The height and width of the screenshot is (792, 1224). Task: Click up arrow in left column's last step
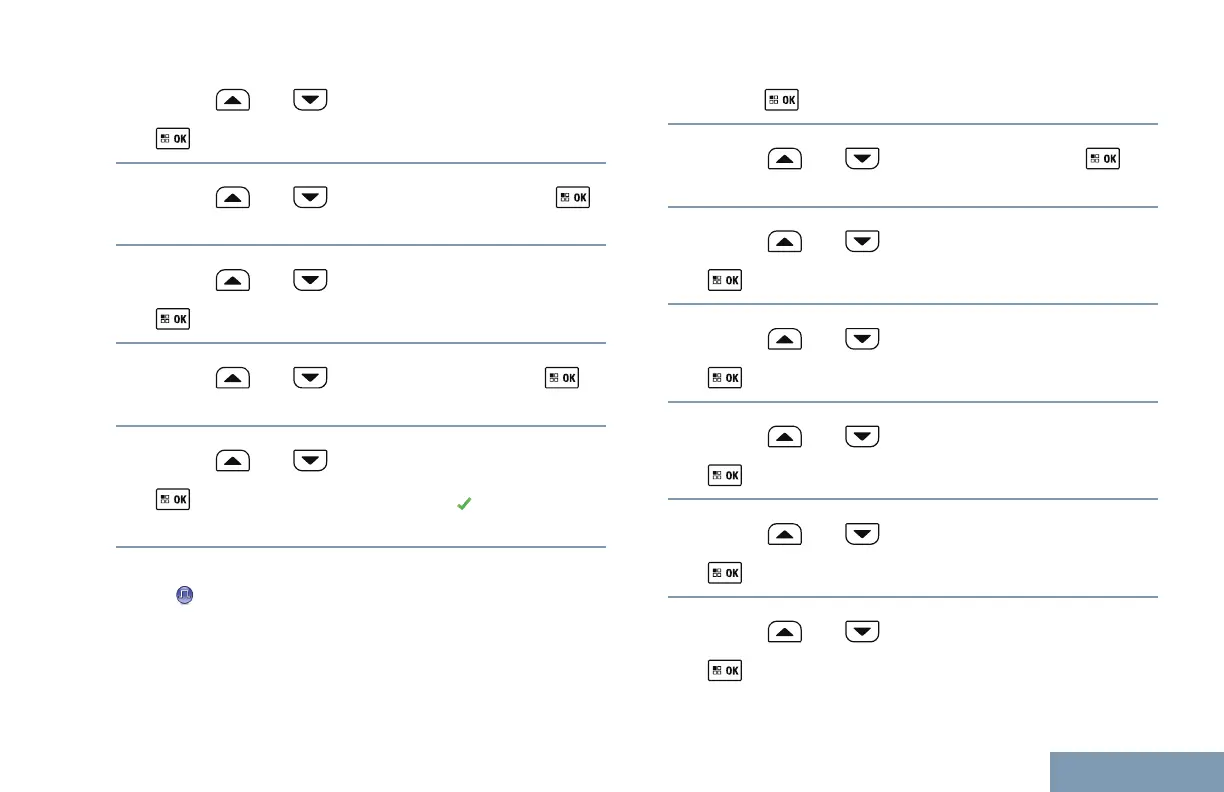pyautogui.click(x=230, y=461)
